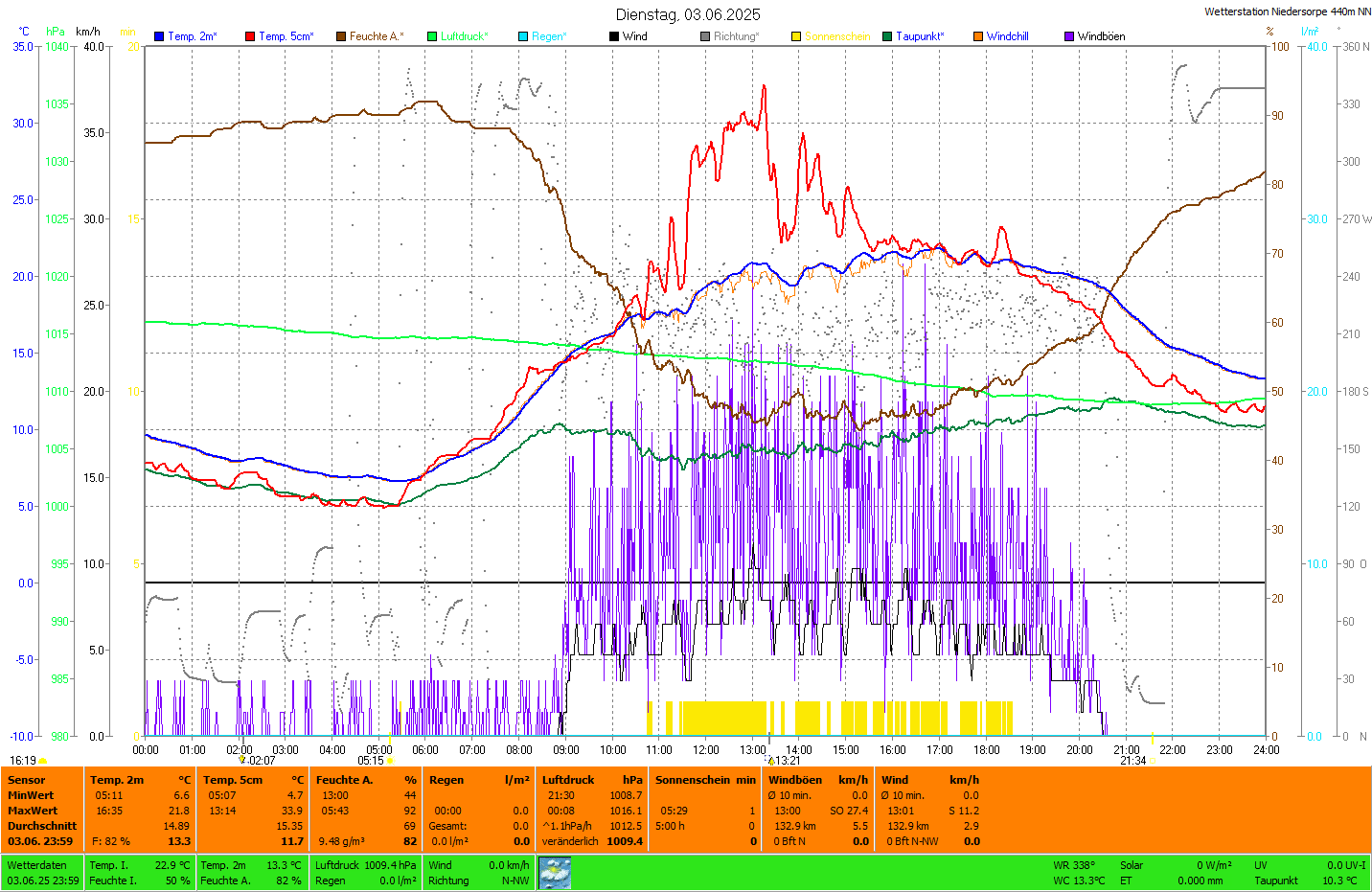This screenshot has height=892, width=1372.
Task: Select the red Temp. 5cm legend square
Action: point(250,36)
